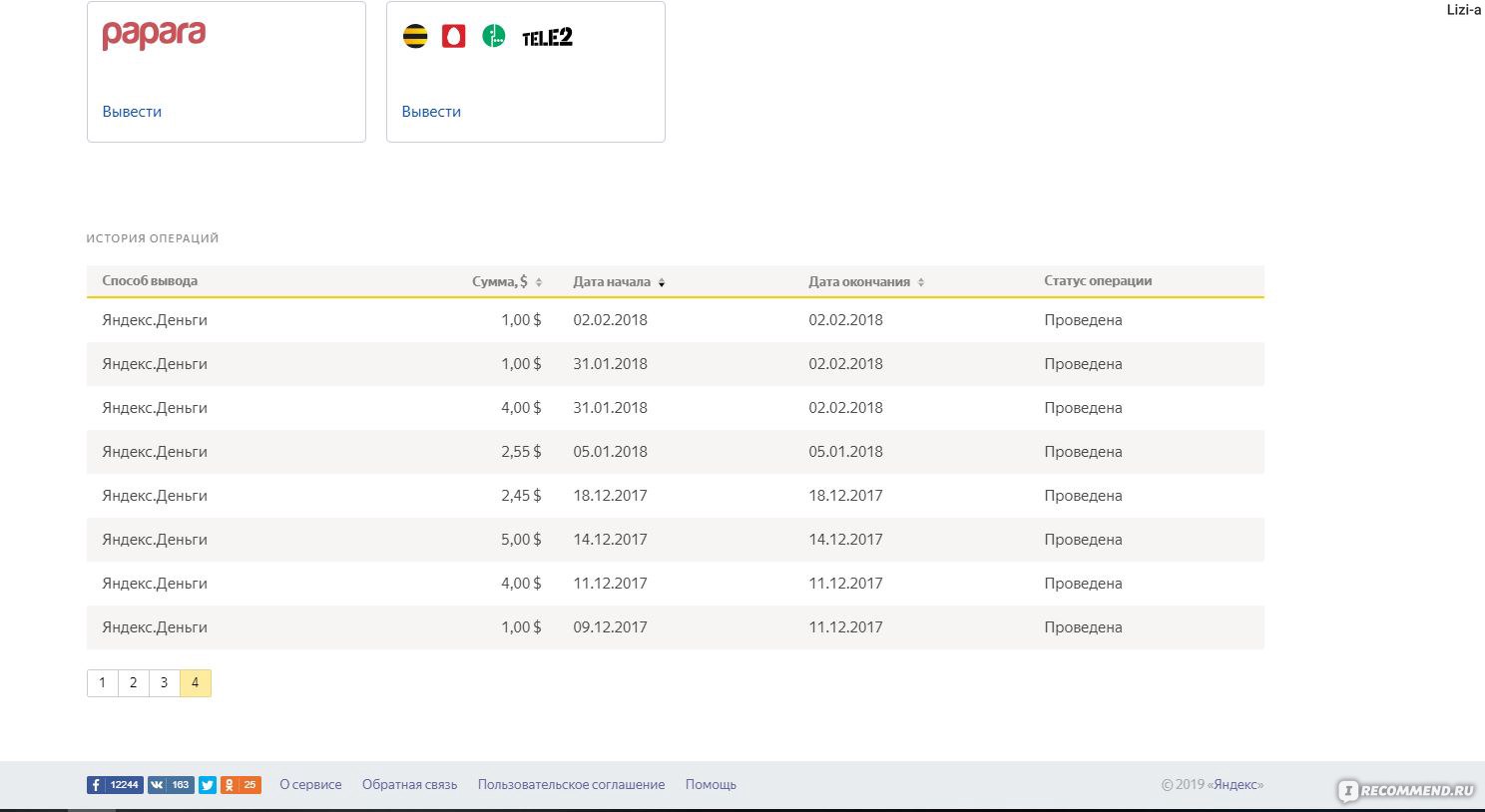This screenshot has width=1485, height=812.
Task: Go to history page 1
Action: coord(102,683)
